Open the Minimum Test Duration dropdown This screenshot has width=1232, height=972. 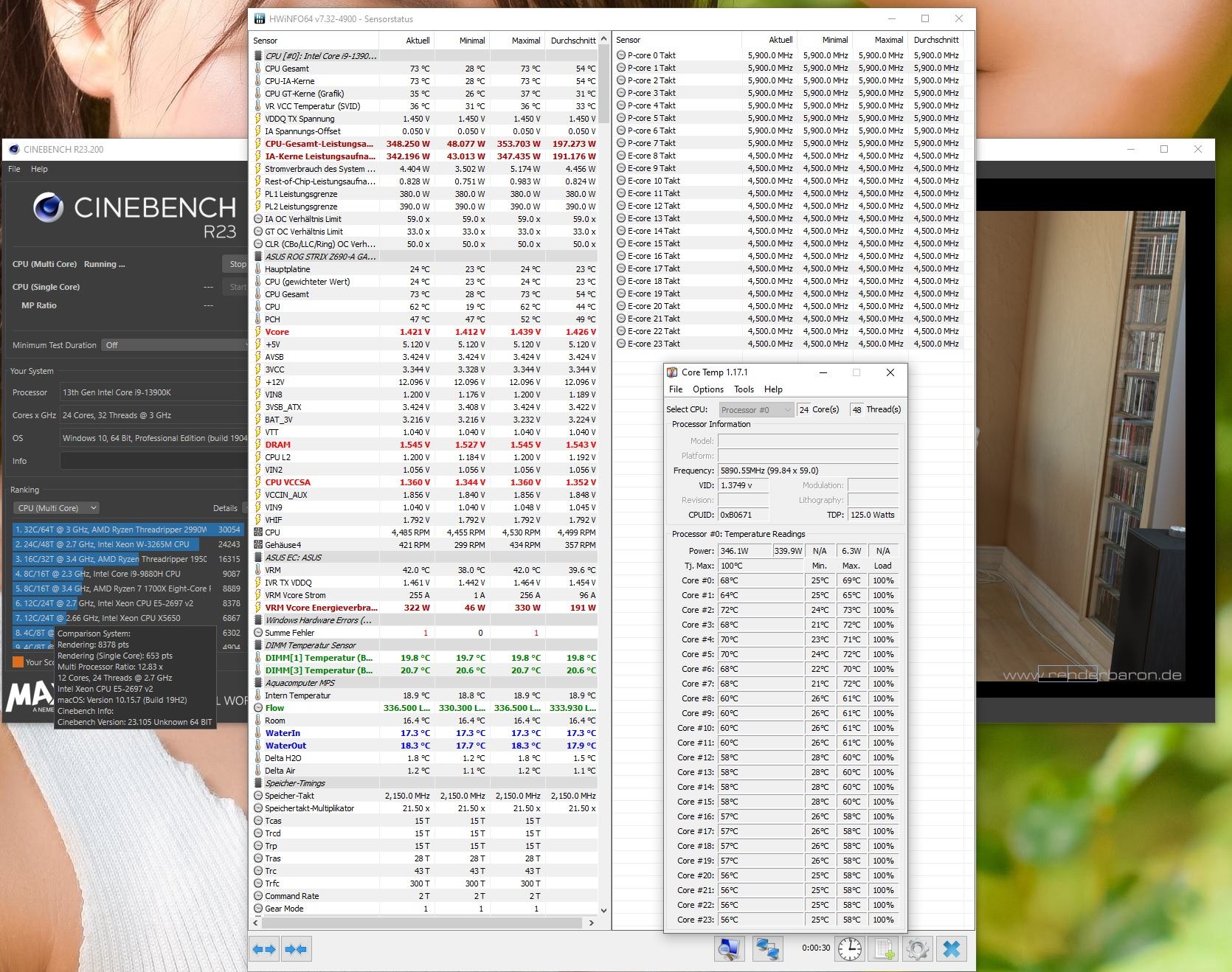coord(175,345)
